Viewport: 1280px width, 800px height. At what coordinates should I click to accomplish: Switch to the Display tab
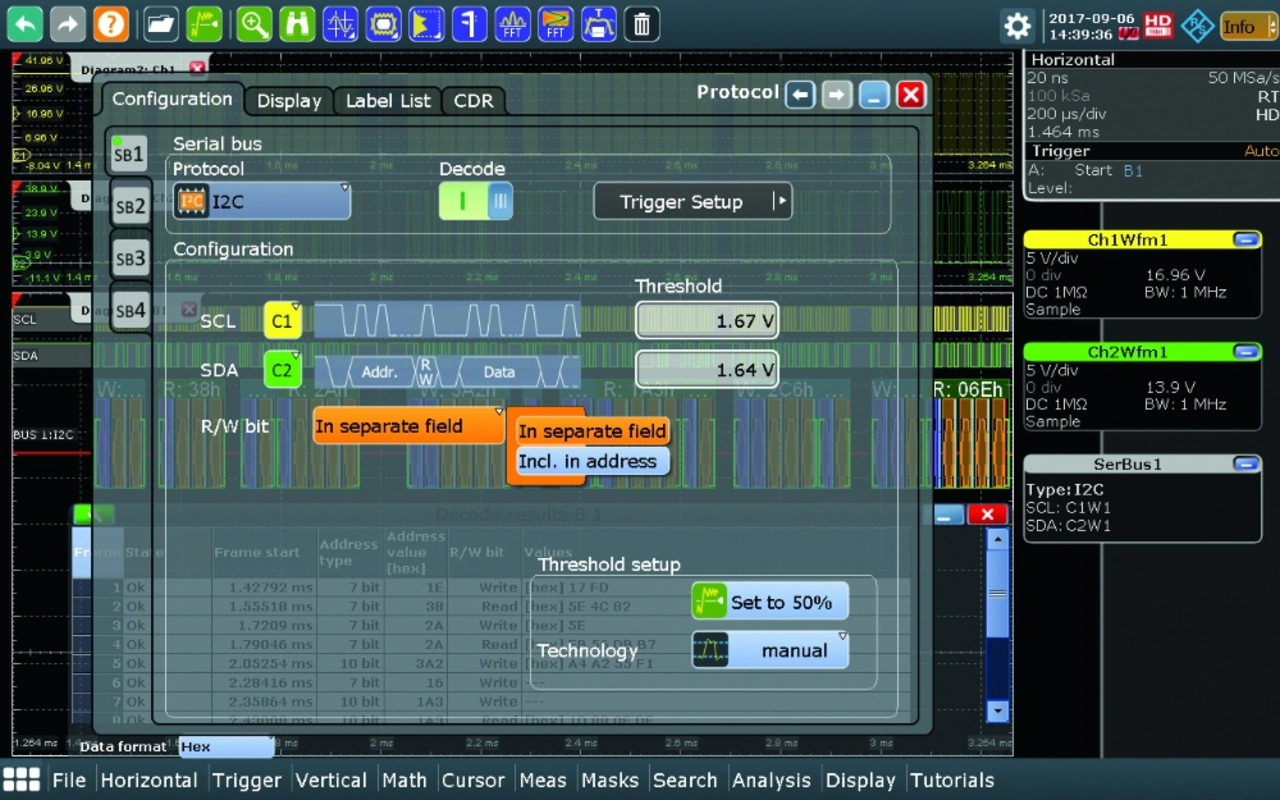289,101
